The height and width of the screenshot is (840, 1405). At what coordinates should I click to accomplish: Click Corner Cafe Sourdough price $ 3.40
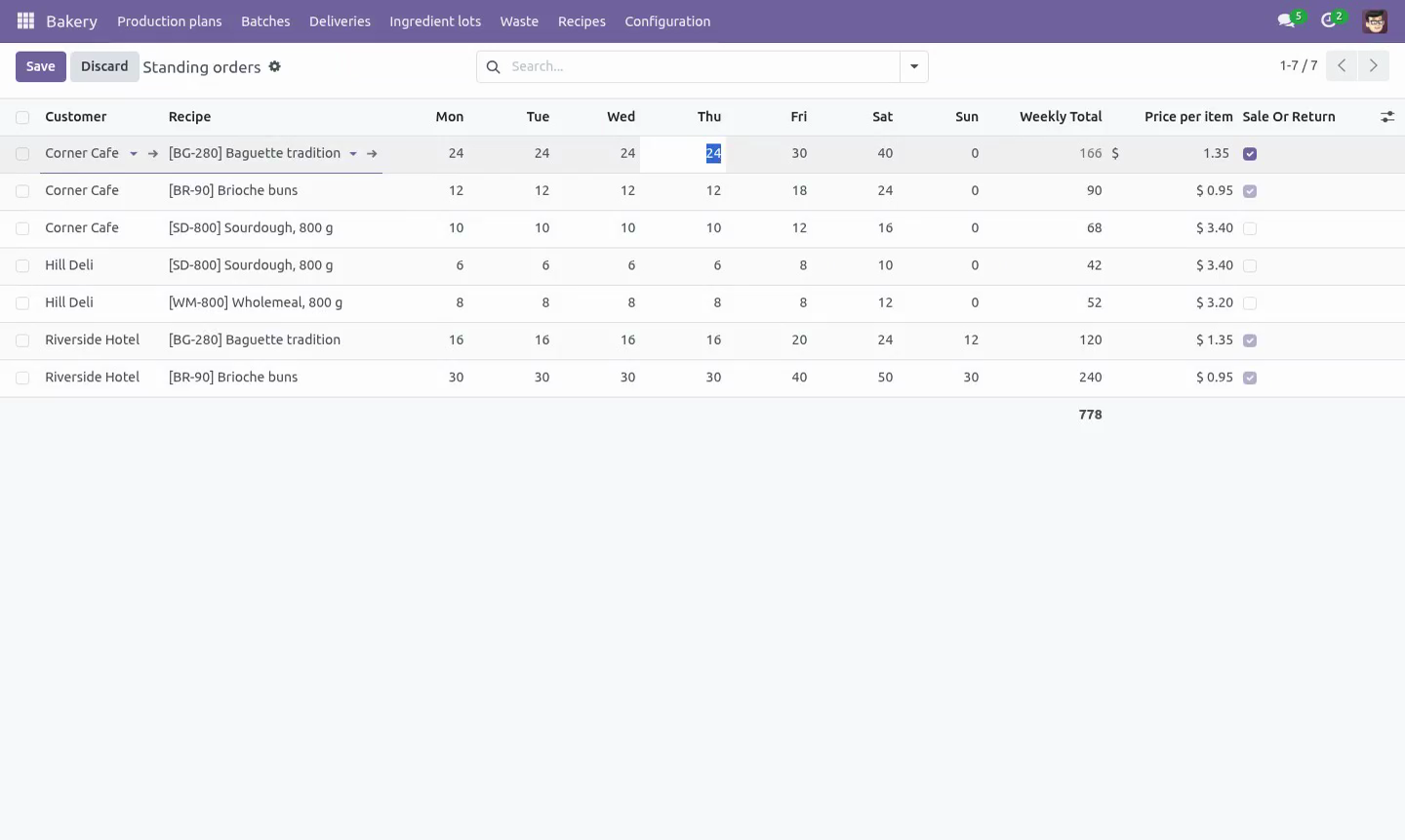(x=1215, y=228)
